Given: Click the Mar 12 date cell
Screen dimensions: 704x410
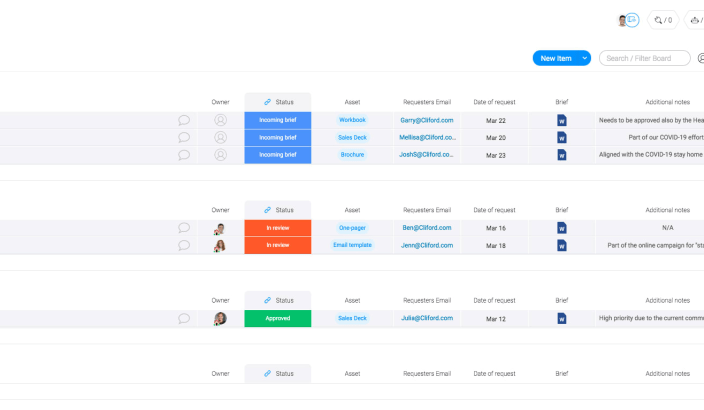Looking at the screenshot, I should 495,319.
